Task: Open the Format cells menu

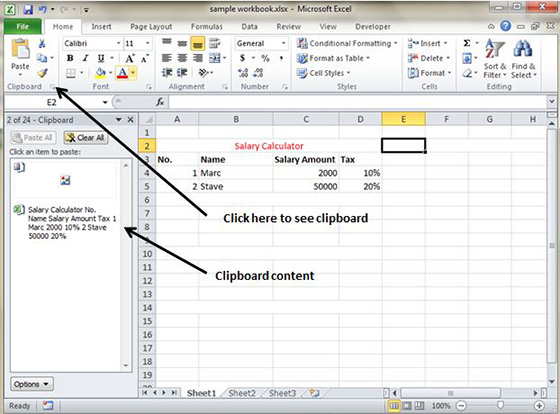Action: (x=430, y=73)
